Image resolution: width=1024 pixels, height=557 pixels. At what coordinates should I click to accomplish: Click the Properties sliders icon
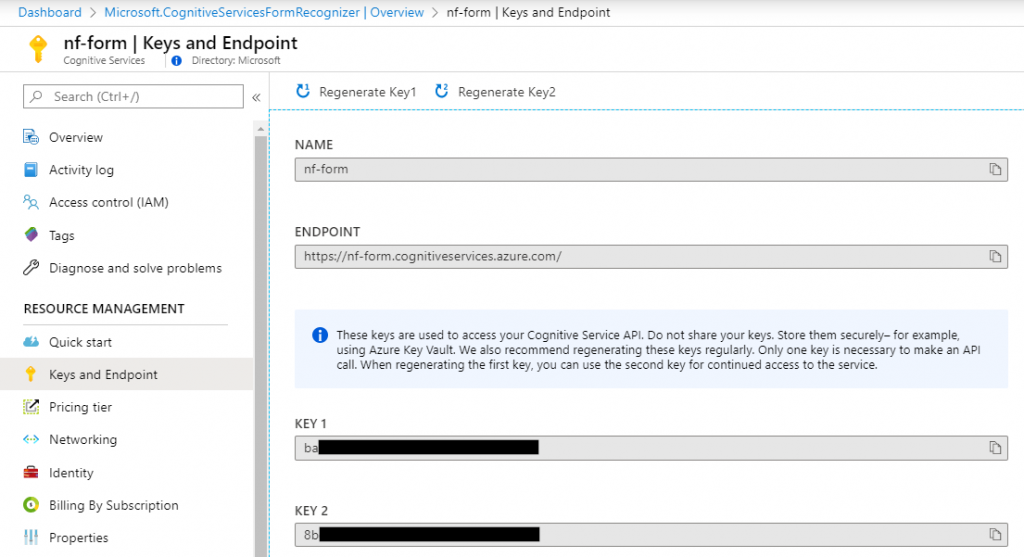point(31,537)
